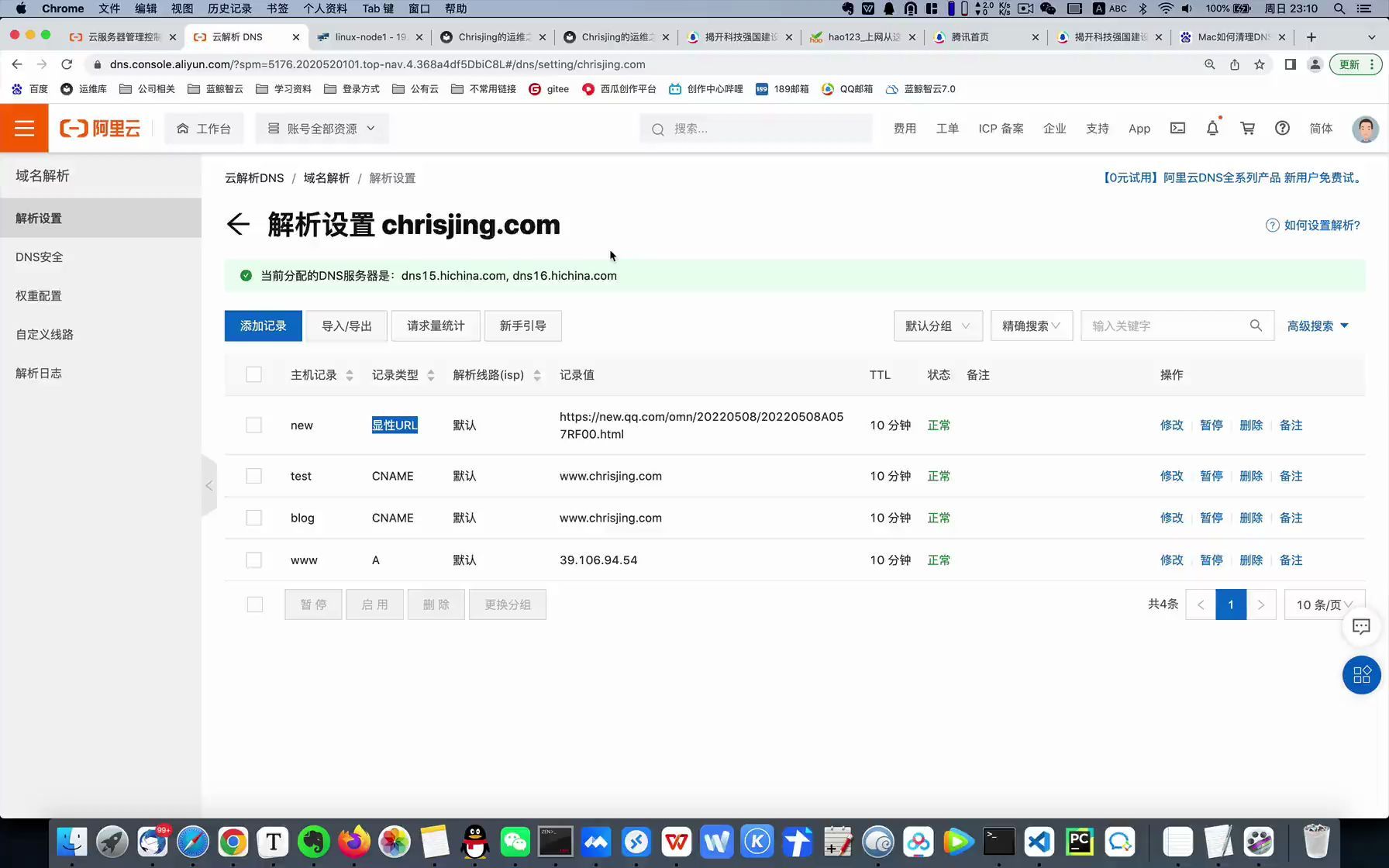Click the 备注 link for the test record
Screen dimensions: 1389x868
click(1290, 476)
